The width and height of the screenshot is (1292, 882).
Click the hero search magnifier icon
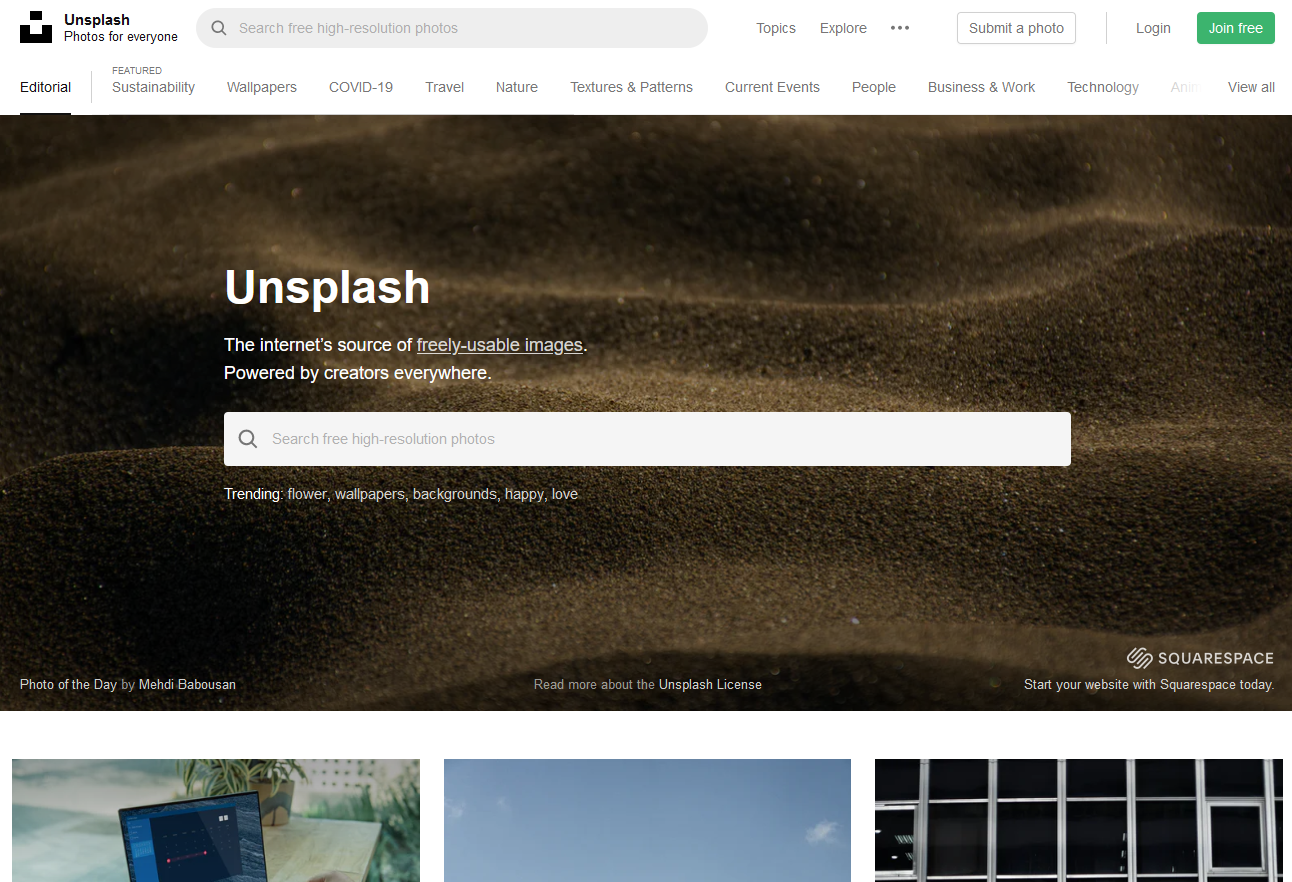click(x=248, y=439)
